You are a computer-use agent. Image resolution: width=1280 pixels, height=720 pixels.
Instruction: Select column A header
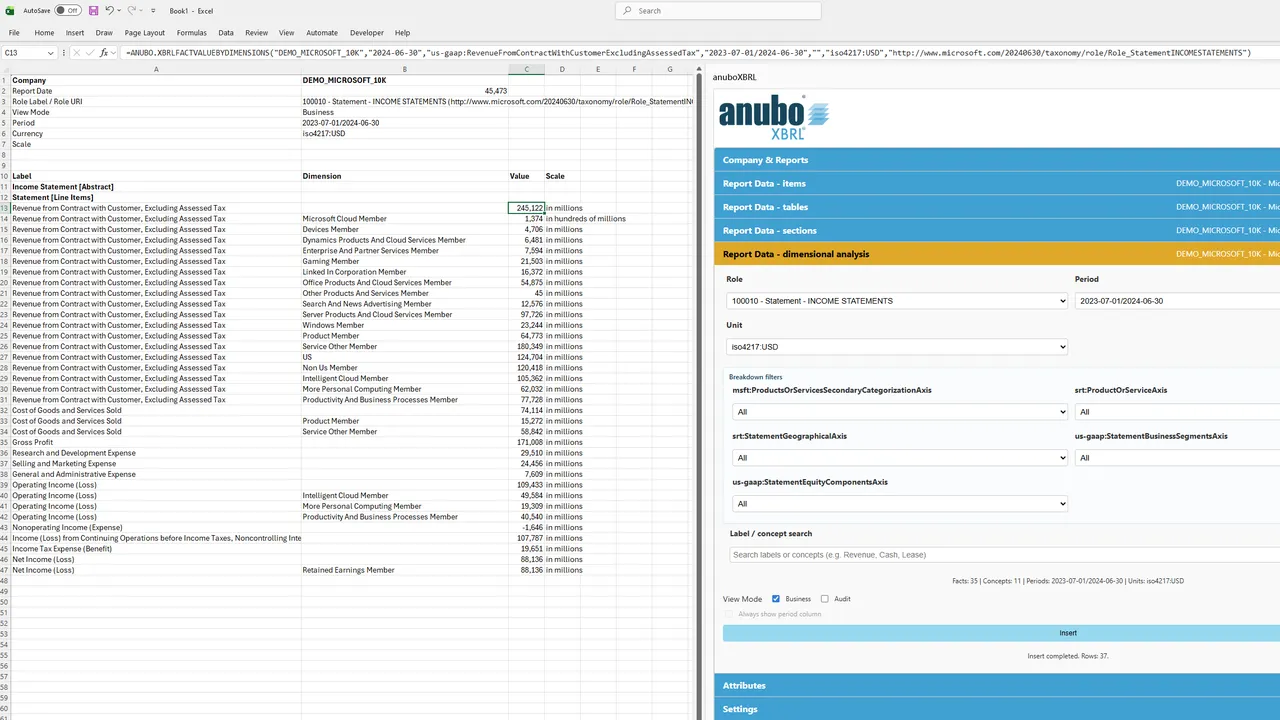coord(156,69)
